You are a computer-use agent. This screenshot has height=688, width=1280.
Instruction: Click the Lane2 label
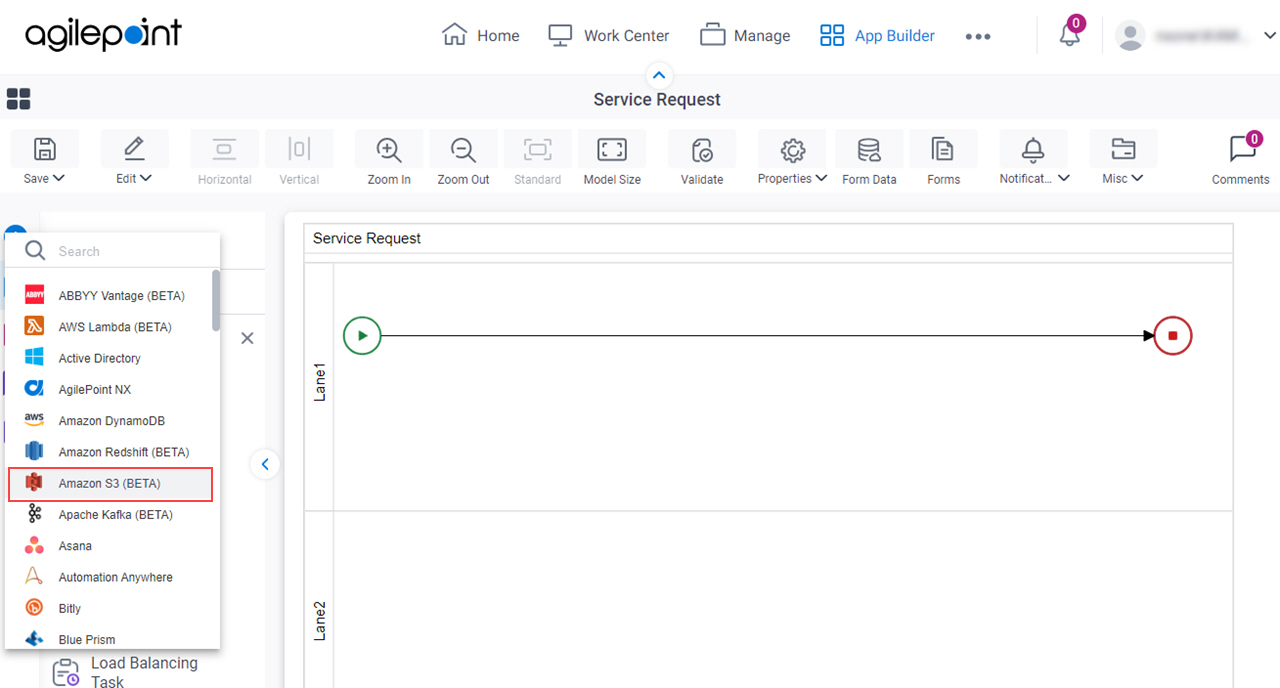320,620
